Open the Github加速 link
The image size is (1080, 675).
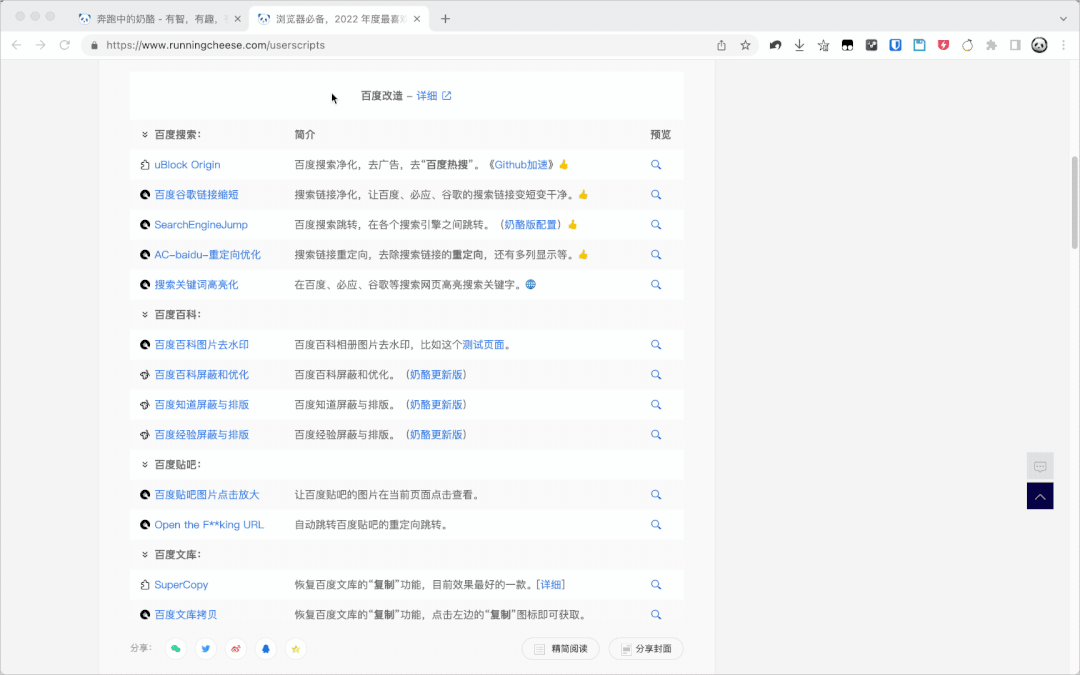(x=521, y=165)
